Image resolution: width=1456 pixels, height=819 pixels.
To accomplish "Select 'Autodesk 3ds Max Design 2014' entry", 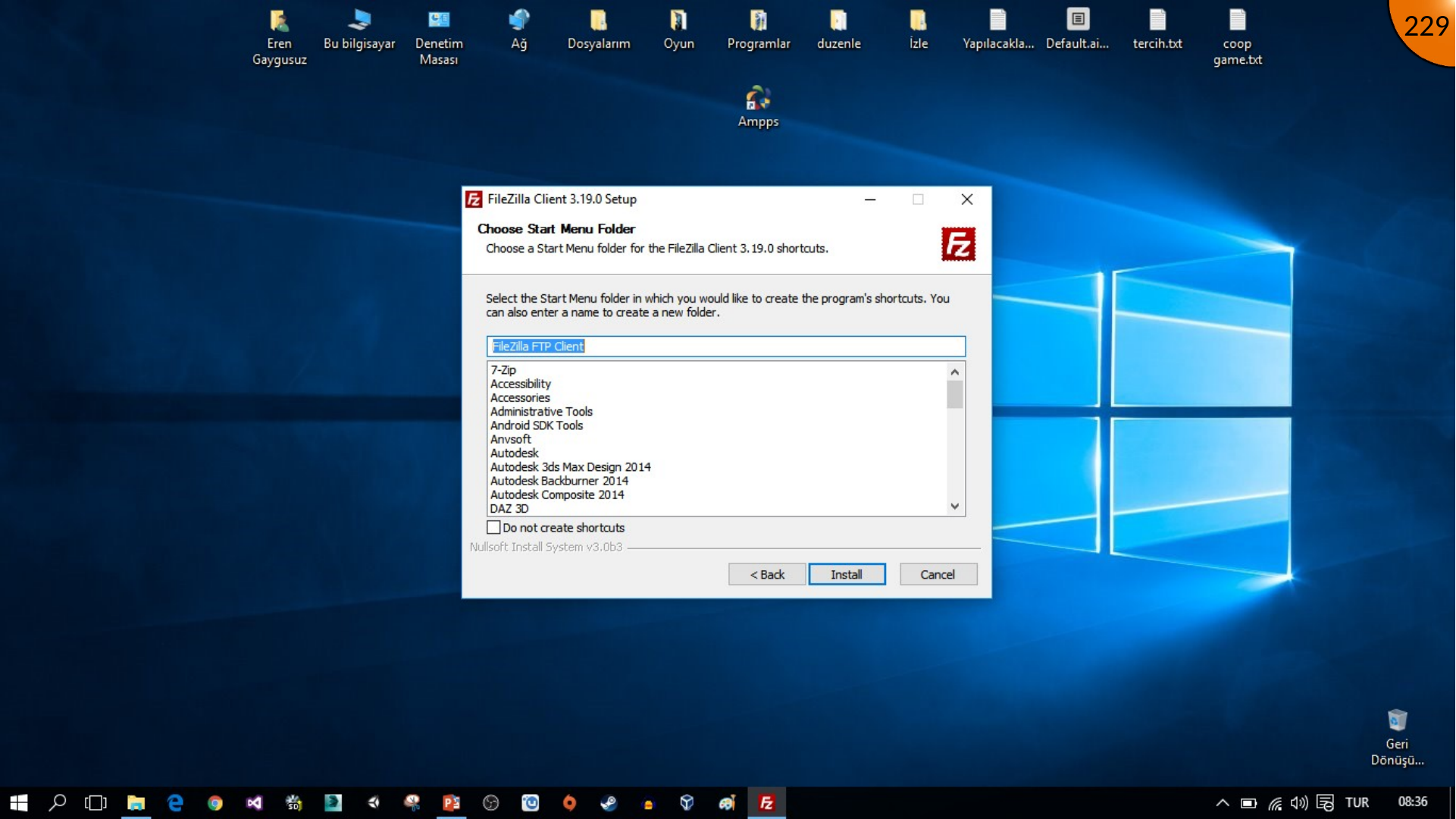I will click(x=570, y=467).
